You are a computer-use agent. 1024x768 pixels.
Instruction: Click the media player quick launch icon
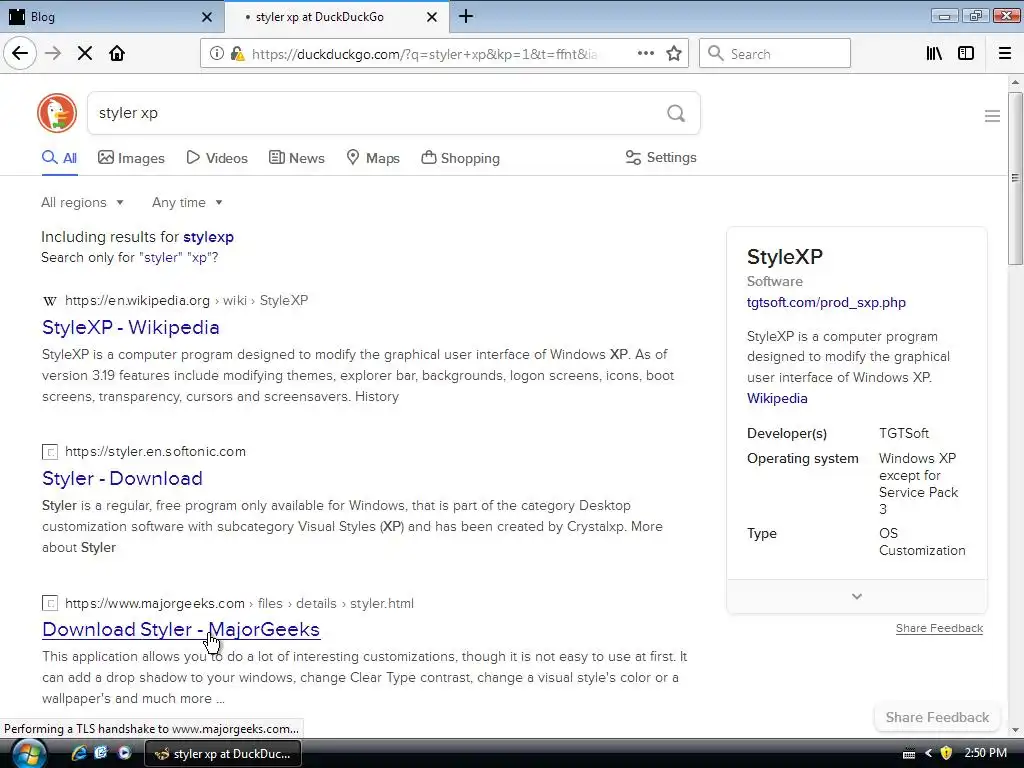point(124,753)
